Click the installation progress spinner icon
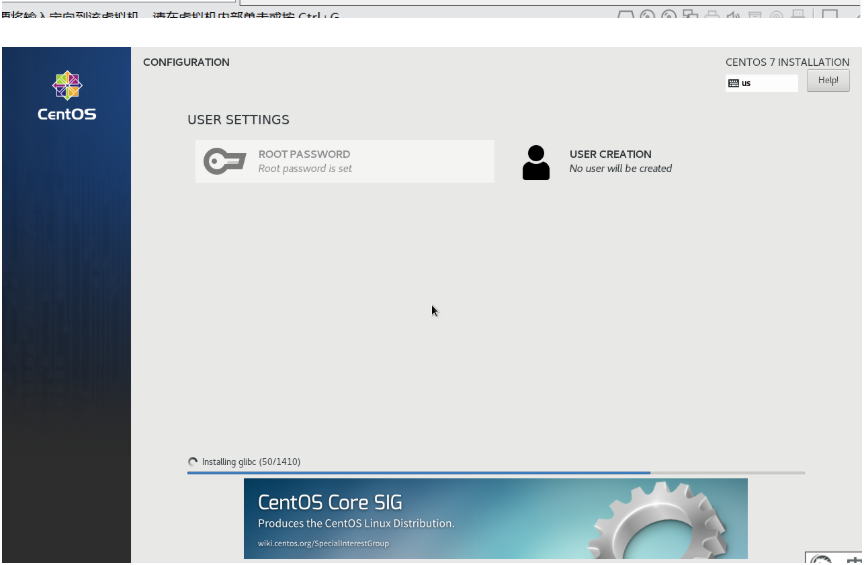This screenshot has width=865, height=565. pos(193,462)
